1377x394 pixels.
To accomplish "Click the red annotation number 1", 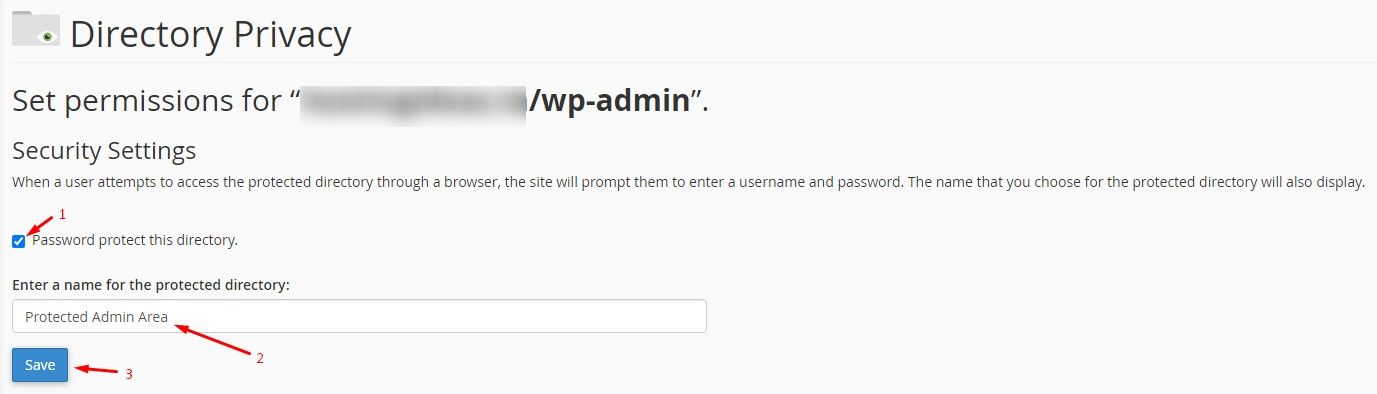I will (x=61, y=214).
